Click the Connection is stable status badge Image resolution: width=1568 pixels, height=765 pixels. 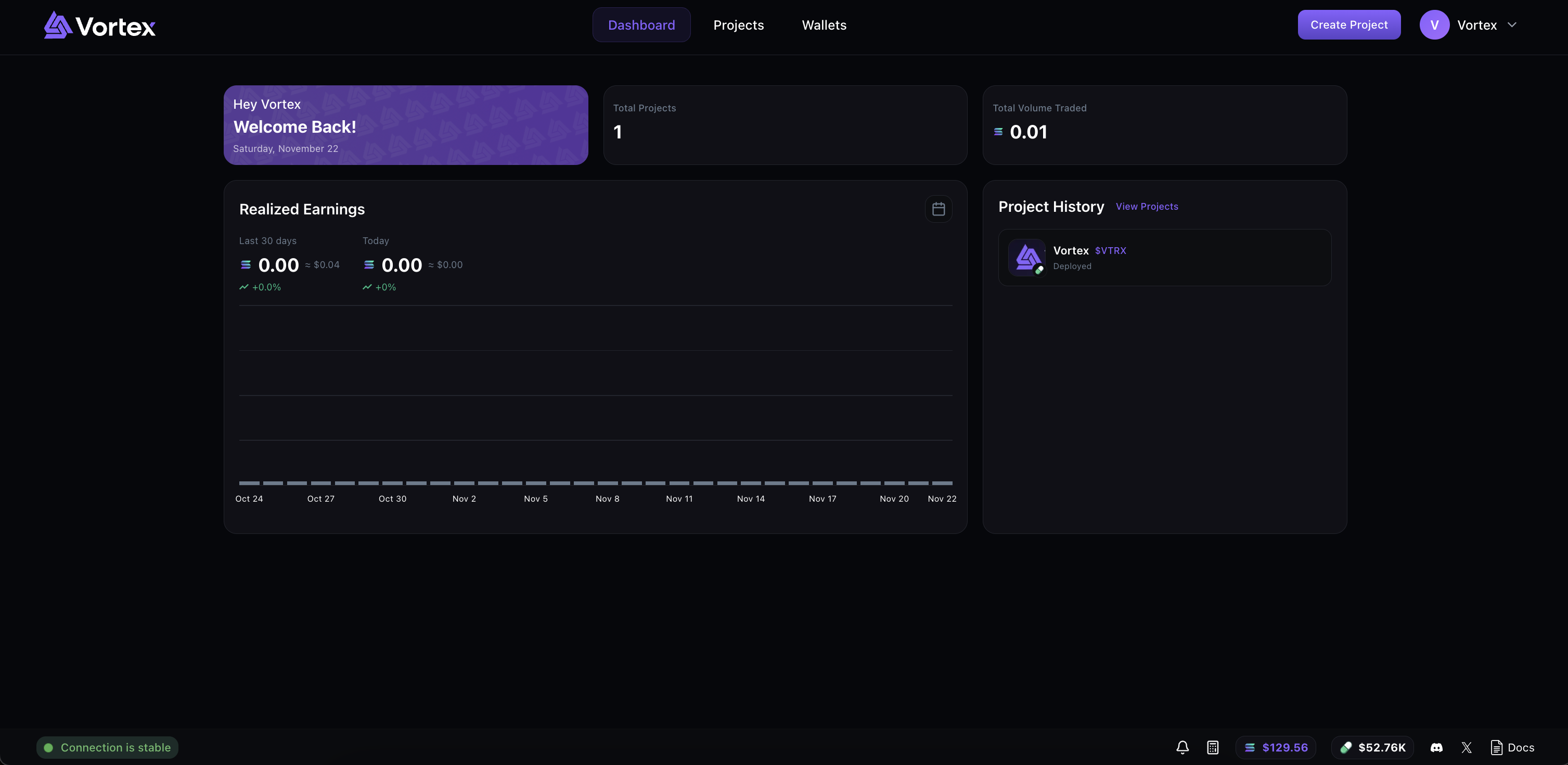pos(107,747)
